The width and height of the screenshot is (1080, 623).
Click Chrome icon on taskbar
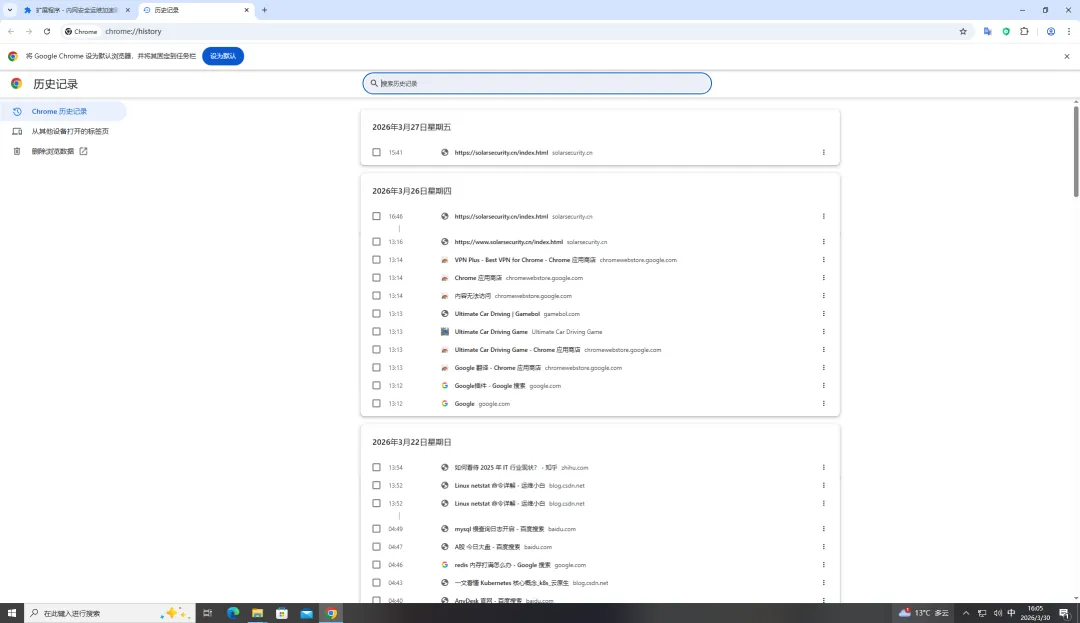[331, 613]
